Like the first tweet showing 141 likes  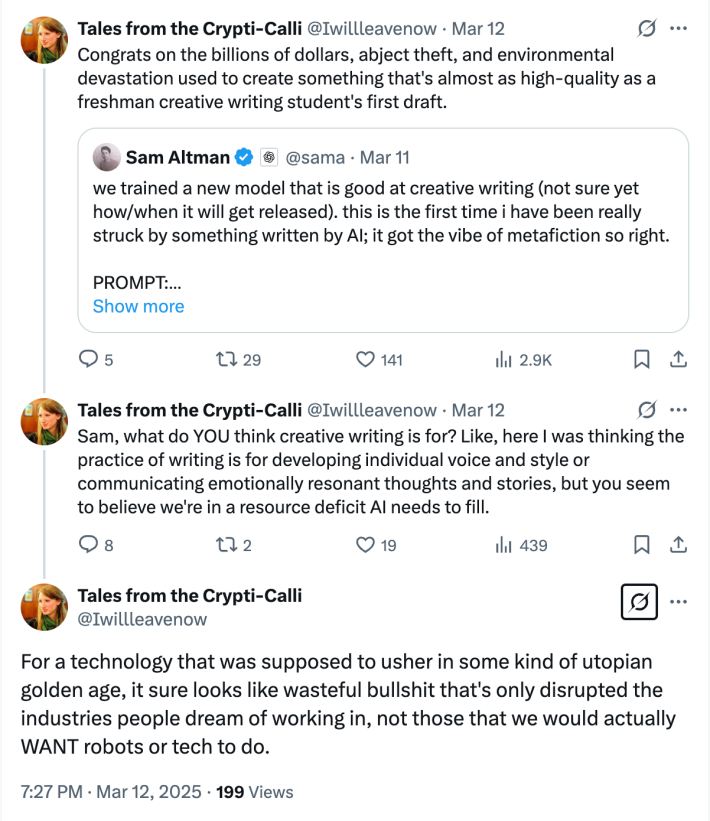pyautogui.click(x=365, y=358)
